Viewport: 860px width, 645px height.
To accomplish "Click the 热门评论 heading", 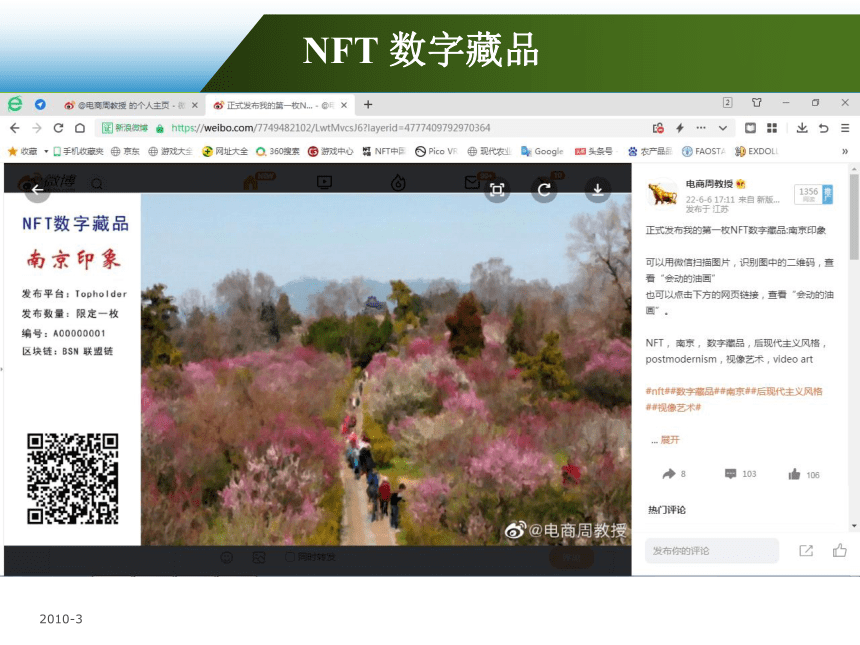I will (666, 510).
